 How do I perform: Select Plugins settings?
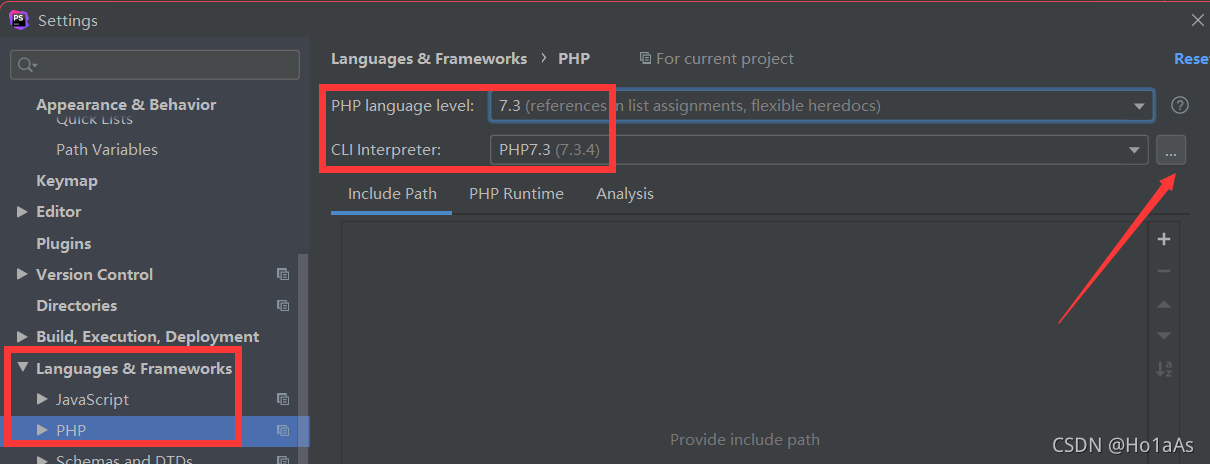pyautogui.click(x=63, y=243)
